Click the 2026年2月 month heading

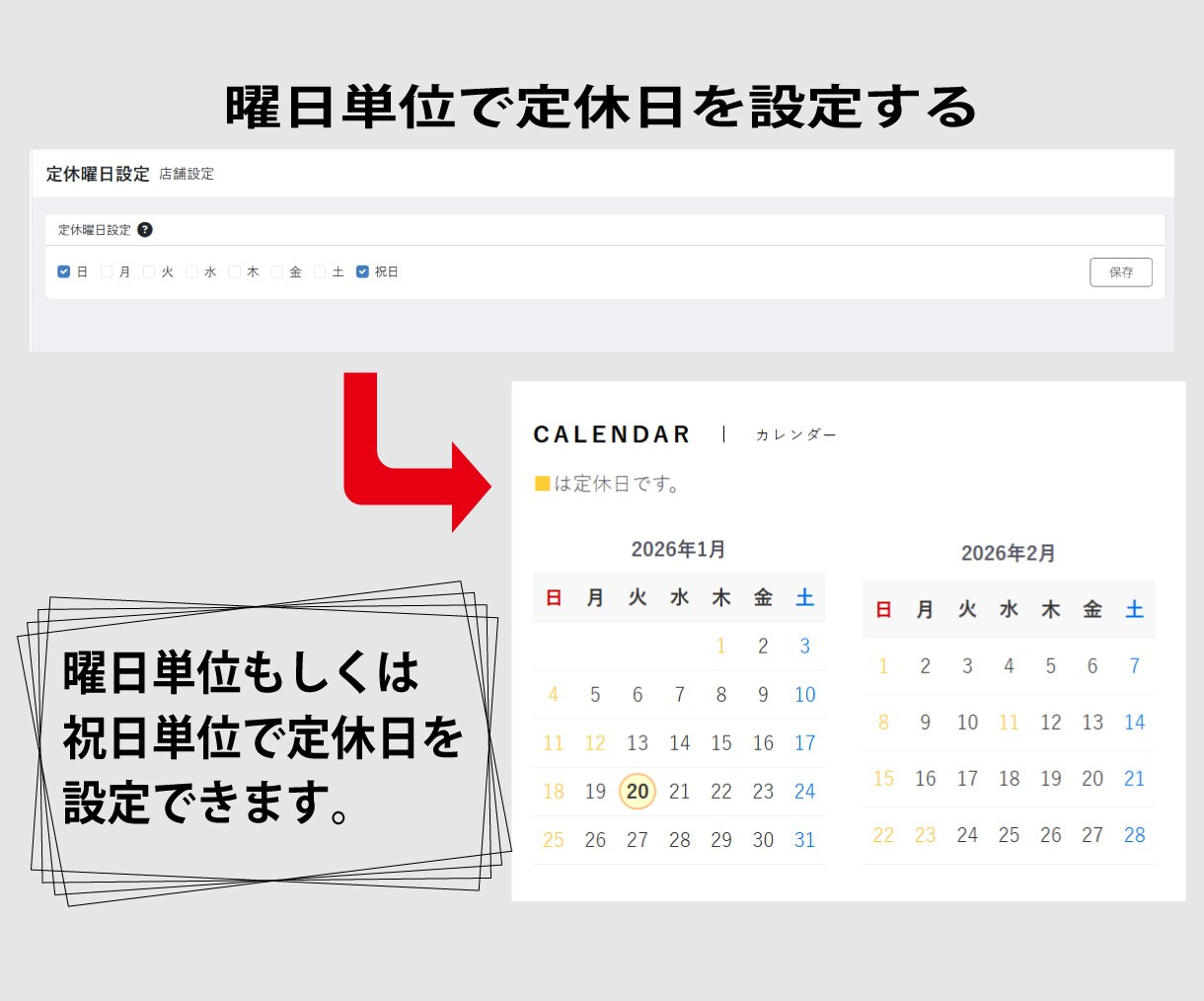[x=1009, y=553]
